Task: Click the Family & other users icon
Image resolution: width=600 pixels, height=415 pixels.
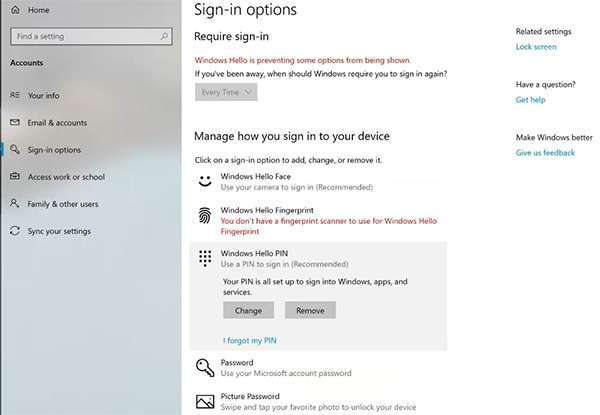Action: tap(14, 204)
